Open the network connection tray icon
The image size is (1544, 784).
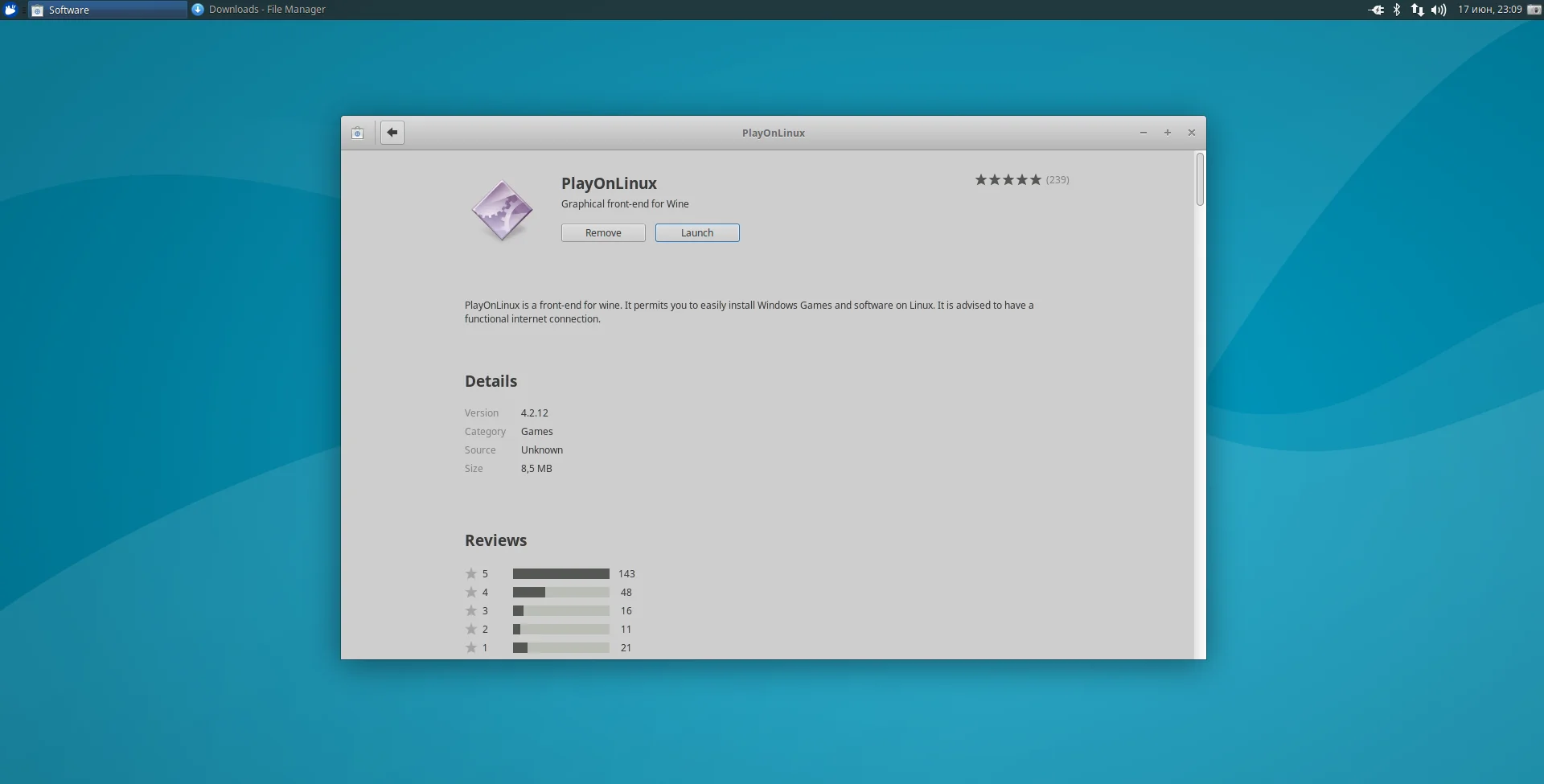1417,10
